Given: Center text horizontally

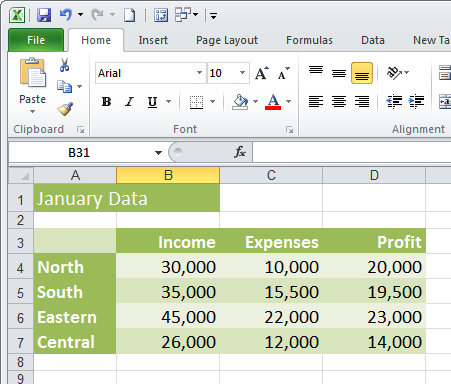Looking at the screenshot, I should point(339,101).
